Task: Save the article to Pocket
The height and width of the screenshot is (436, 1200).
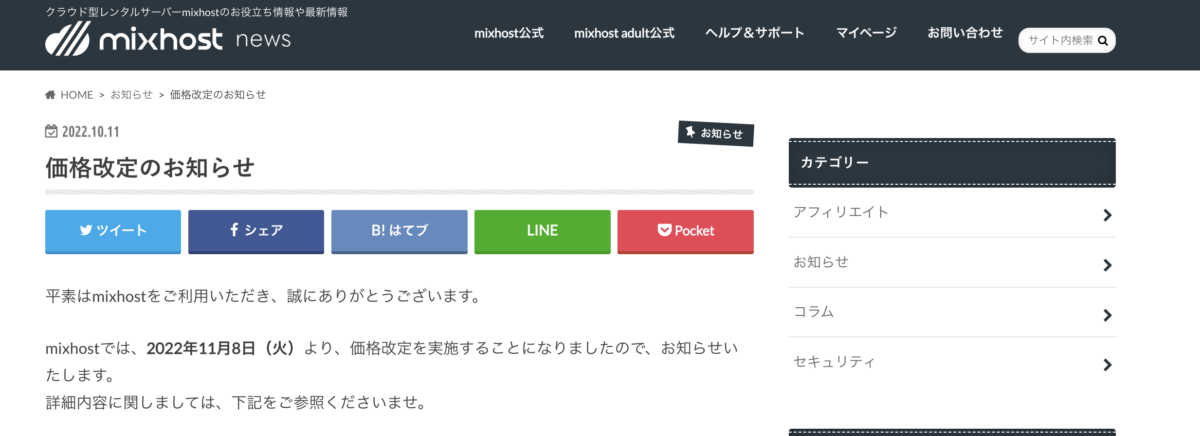Action: click(x=685, y=231)
